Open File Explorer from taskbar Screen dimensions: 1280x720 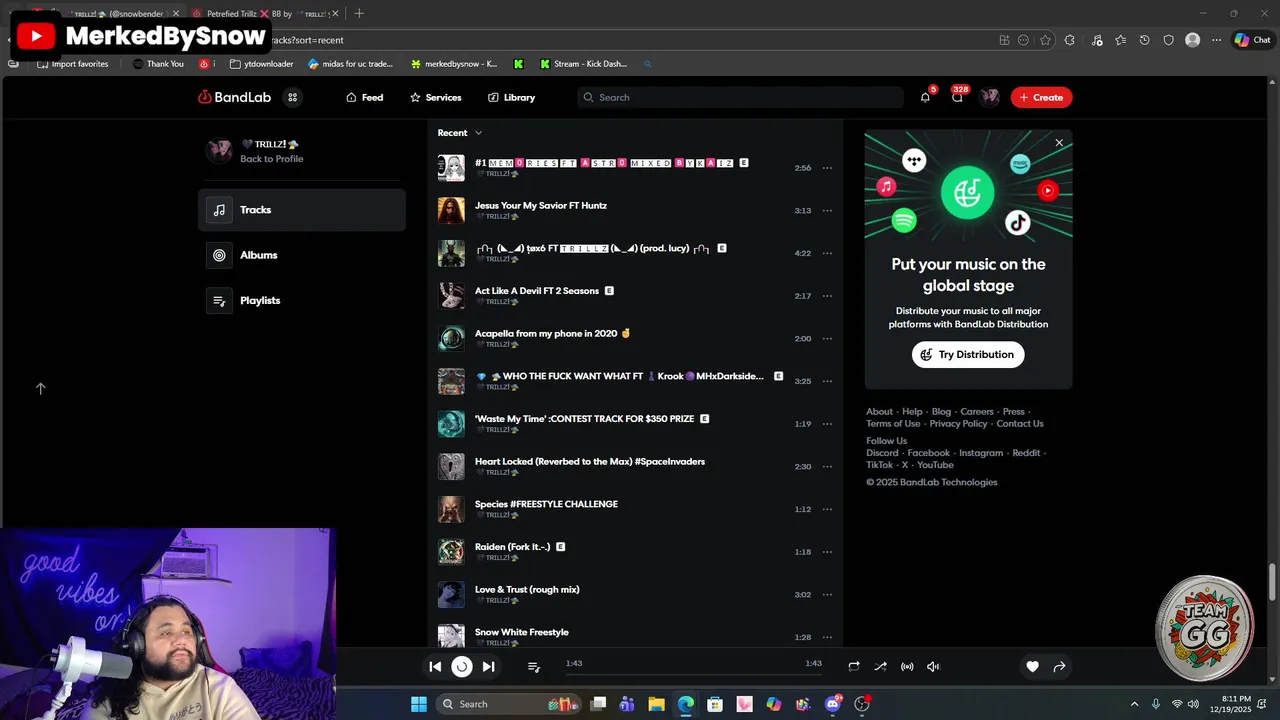pos(656,704)
